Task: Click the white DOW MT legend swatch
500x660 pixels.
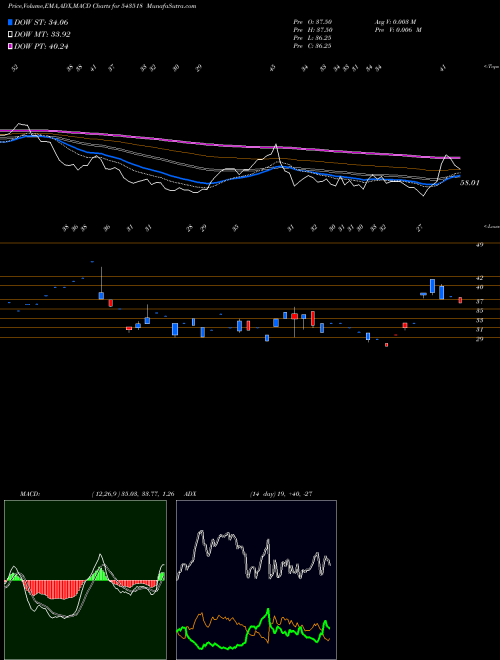Action: pos(10,35)
